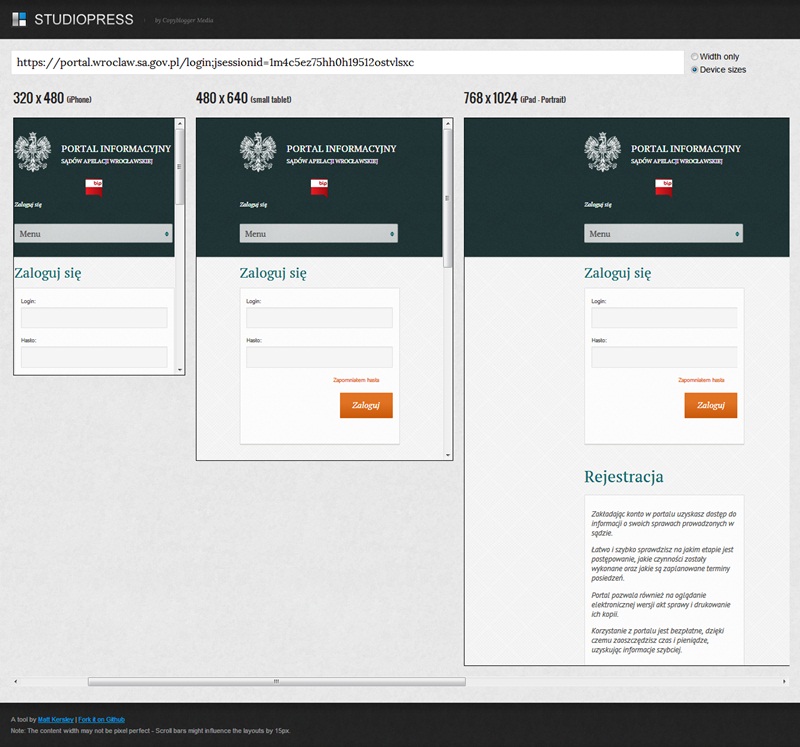
Task: Click the eagle emblem in the iPad preview
Action: click(602, 153)
